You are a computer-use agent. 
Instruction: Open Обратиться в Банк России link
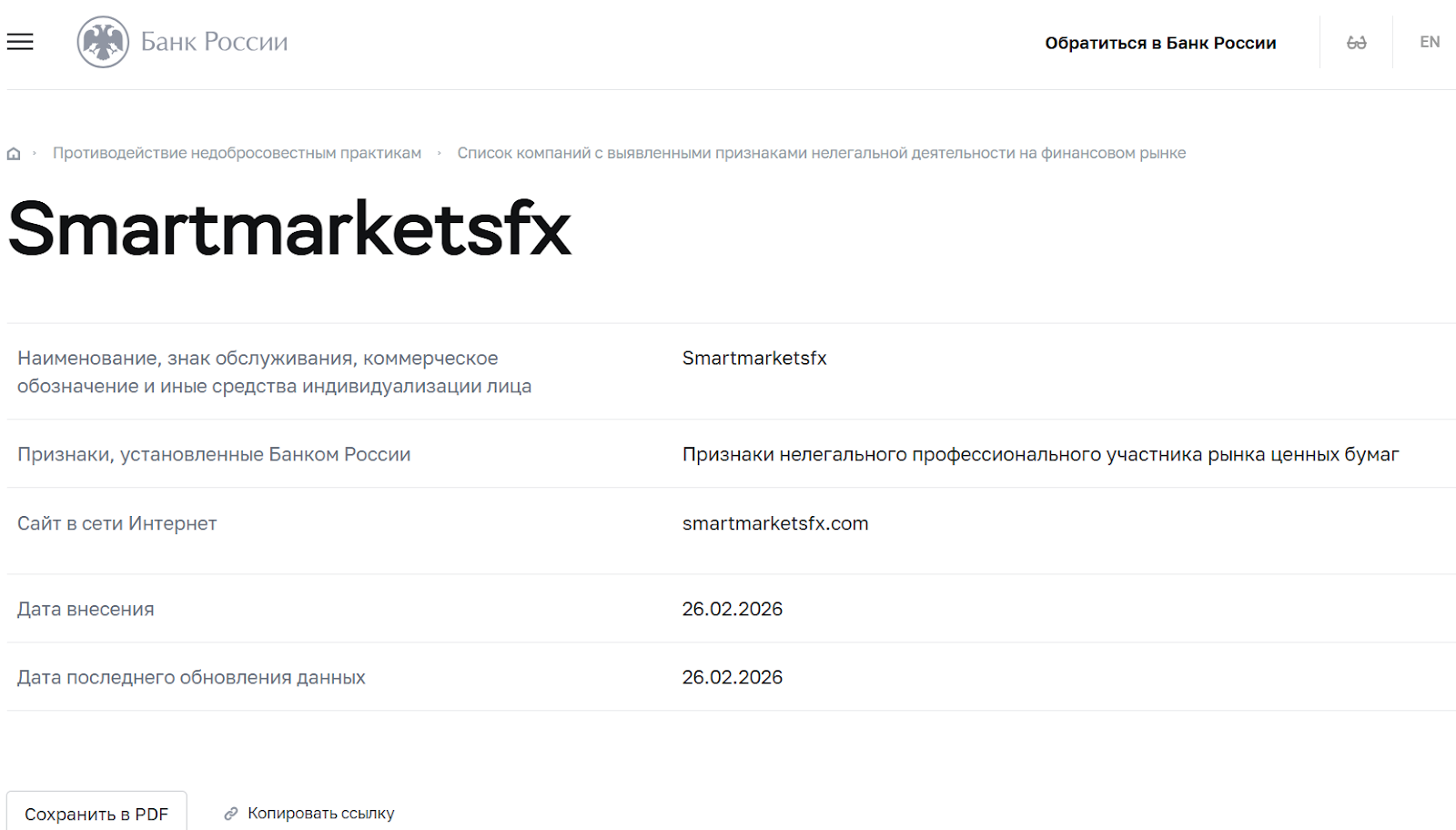point(1160,43)
